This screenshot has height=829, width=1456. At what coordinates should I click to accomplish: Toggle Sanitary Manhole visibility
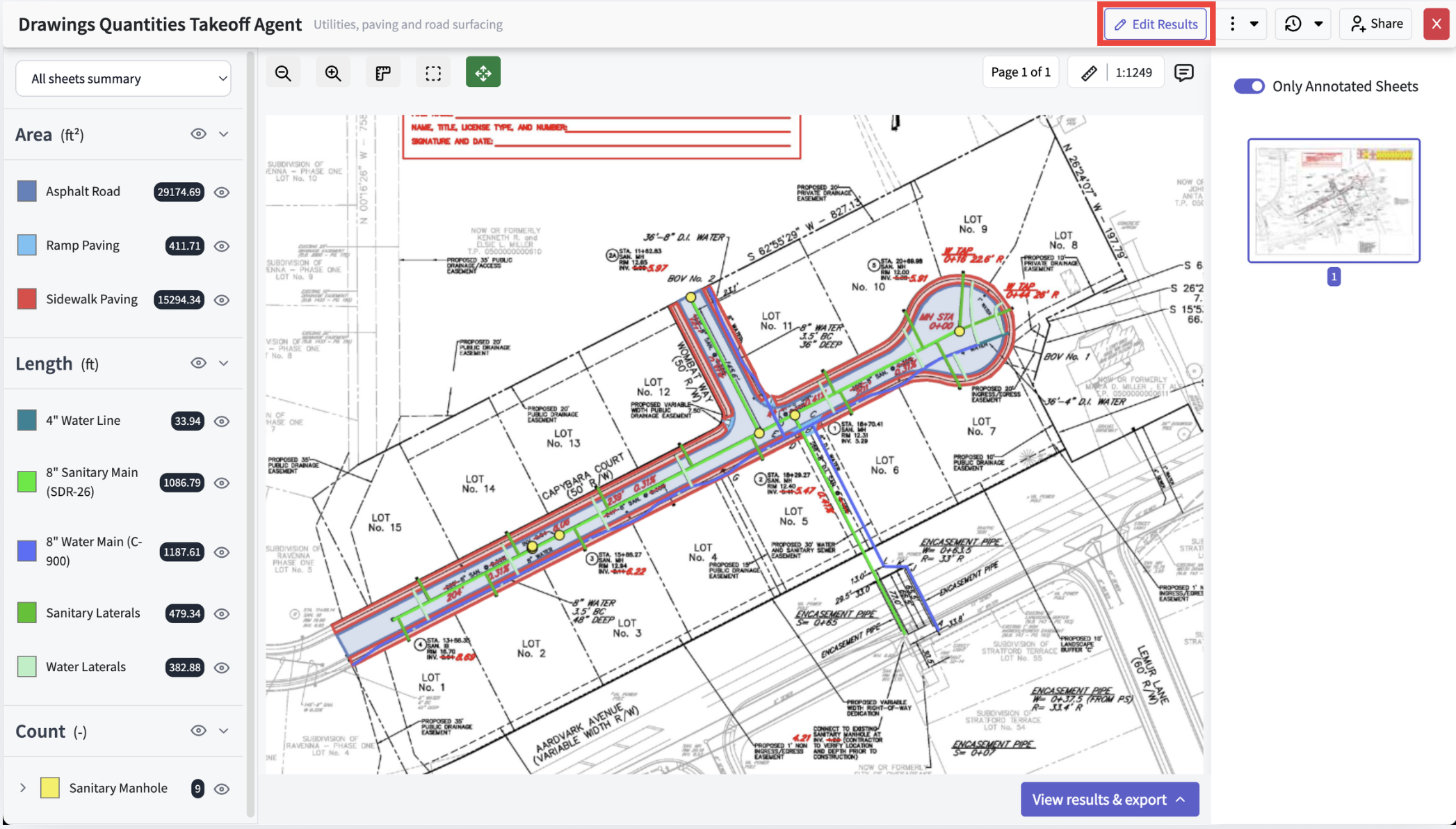click(222, 789)
